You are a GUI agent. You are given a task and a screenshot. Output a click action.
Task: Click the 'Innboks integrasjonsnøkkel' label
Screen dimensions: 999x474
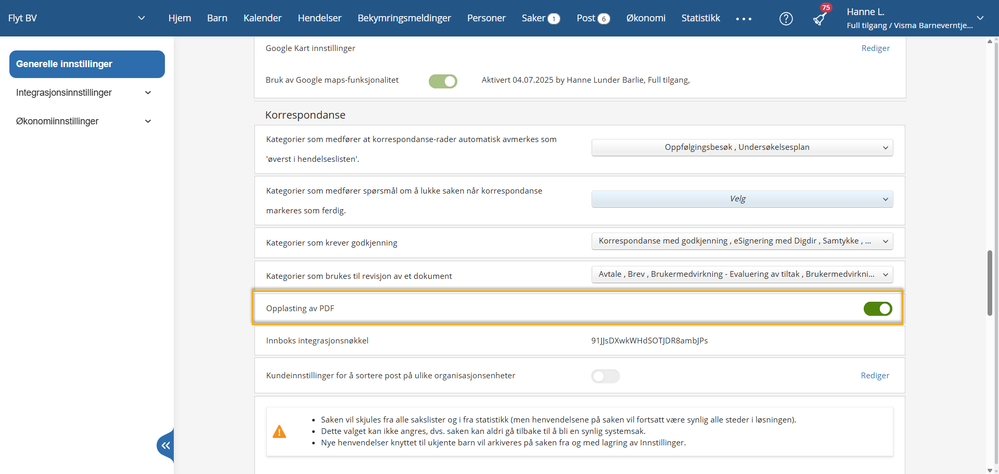pyautogui.click(x=317, y=340)
